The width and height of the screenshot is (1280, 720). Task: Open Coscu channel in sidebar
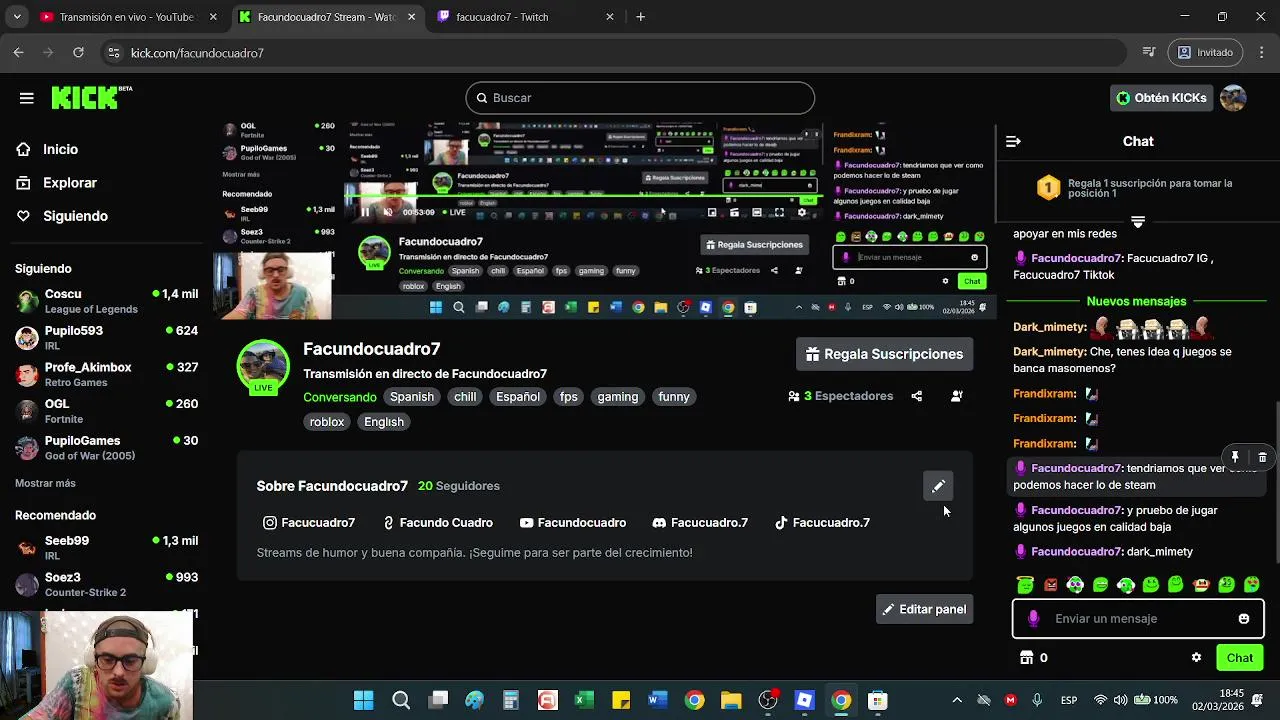(x=106, y=301)
